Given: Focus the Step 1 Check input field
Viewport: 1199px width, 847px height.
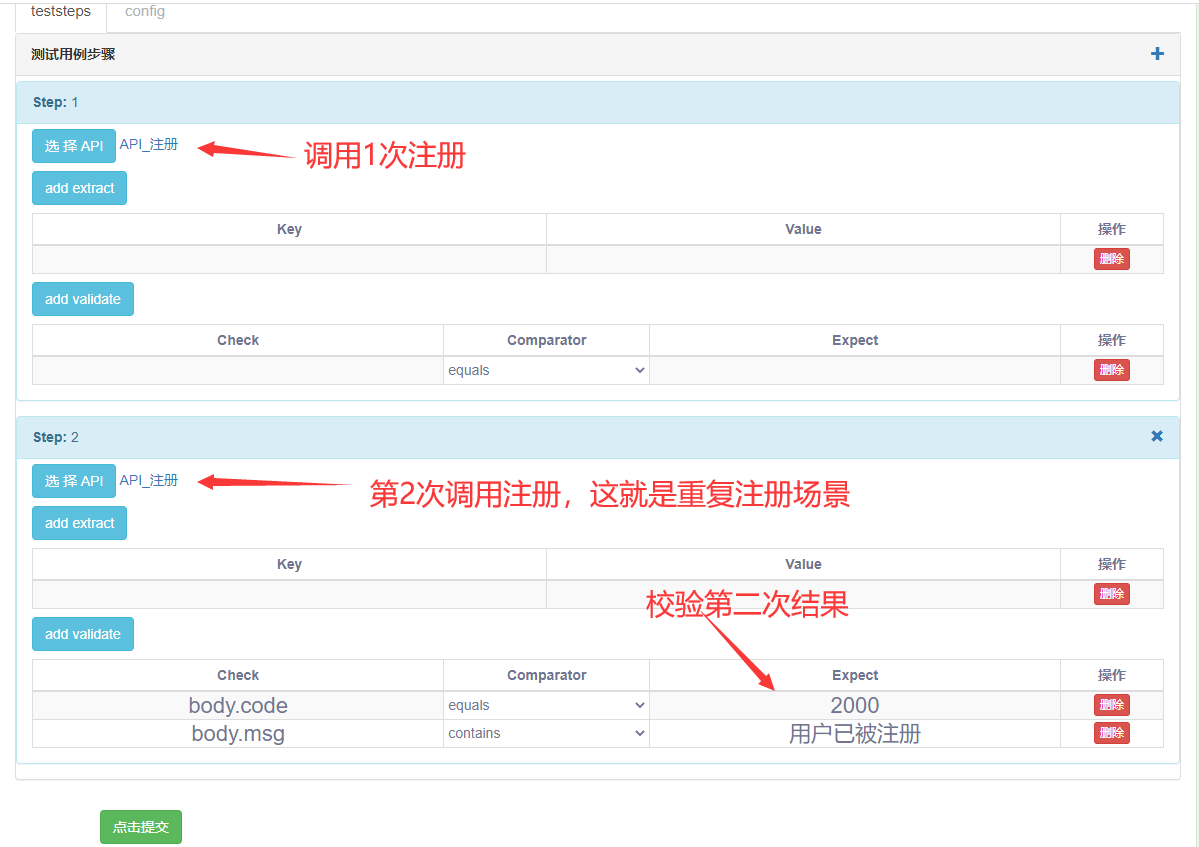Looking at the screenshot, I should pyautogui.click(x=238, y=370).
